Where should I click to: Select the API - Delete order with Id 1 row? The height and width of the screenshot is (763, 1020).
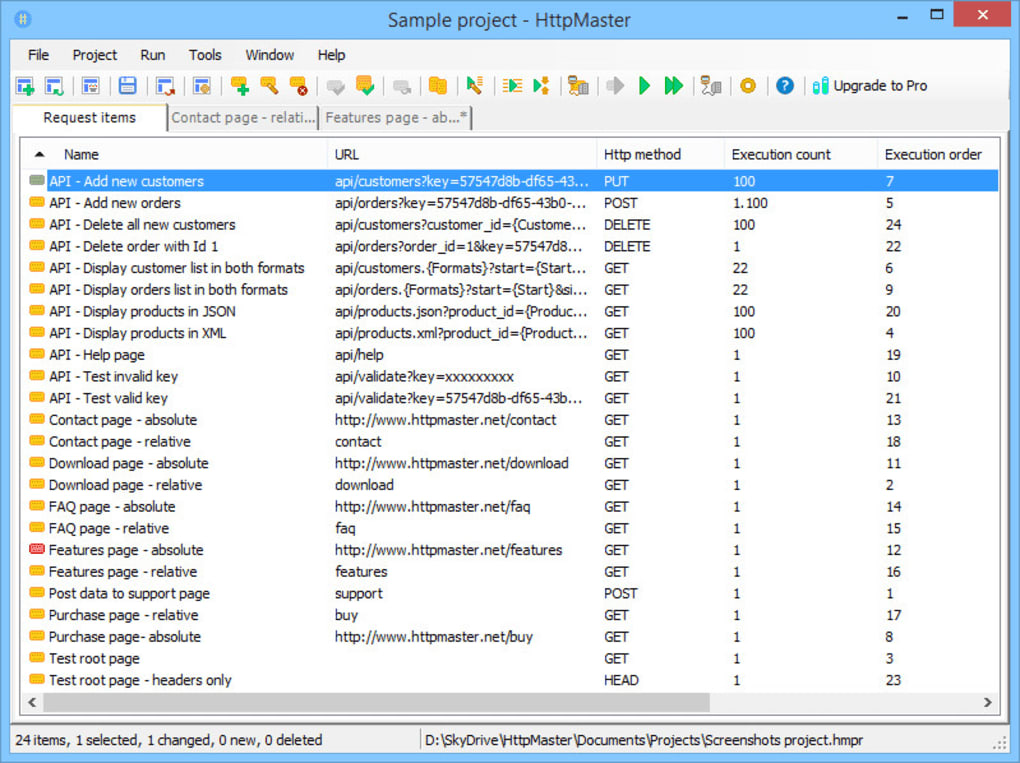[511, 247]
